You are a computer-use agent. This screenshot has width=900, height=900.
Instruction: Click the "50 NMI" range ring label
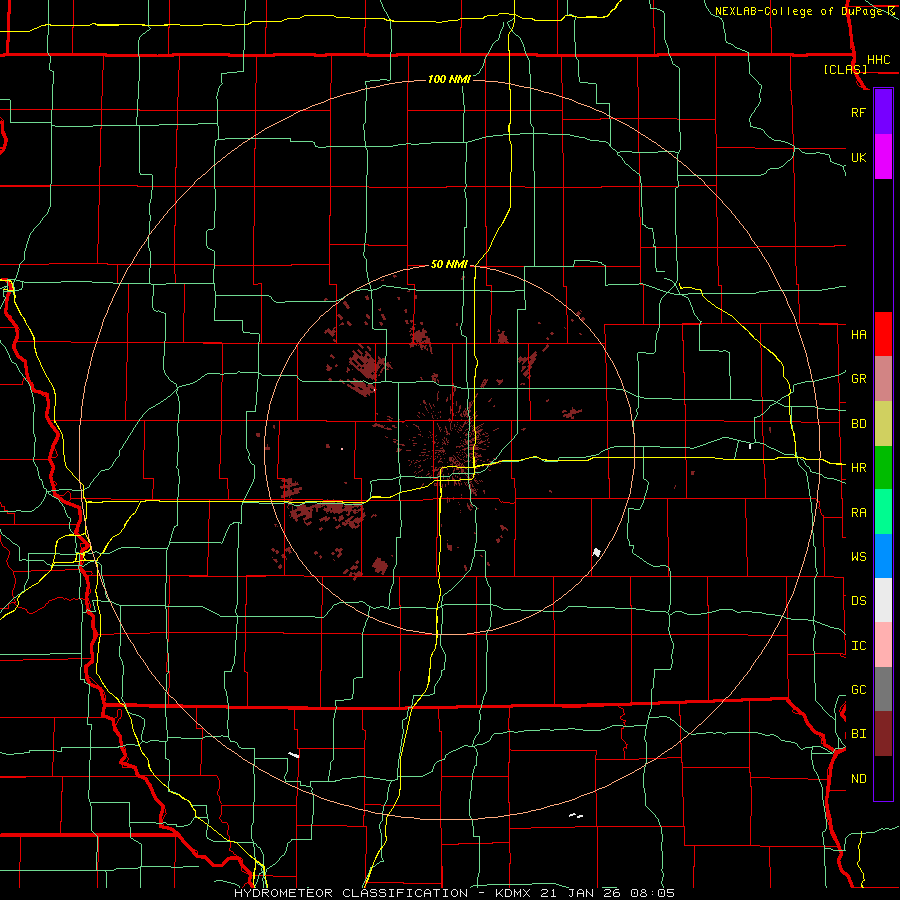pos(449,265)
